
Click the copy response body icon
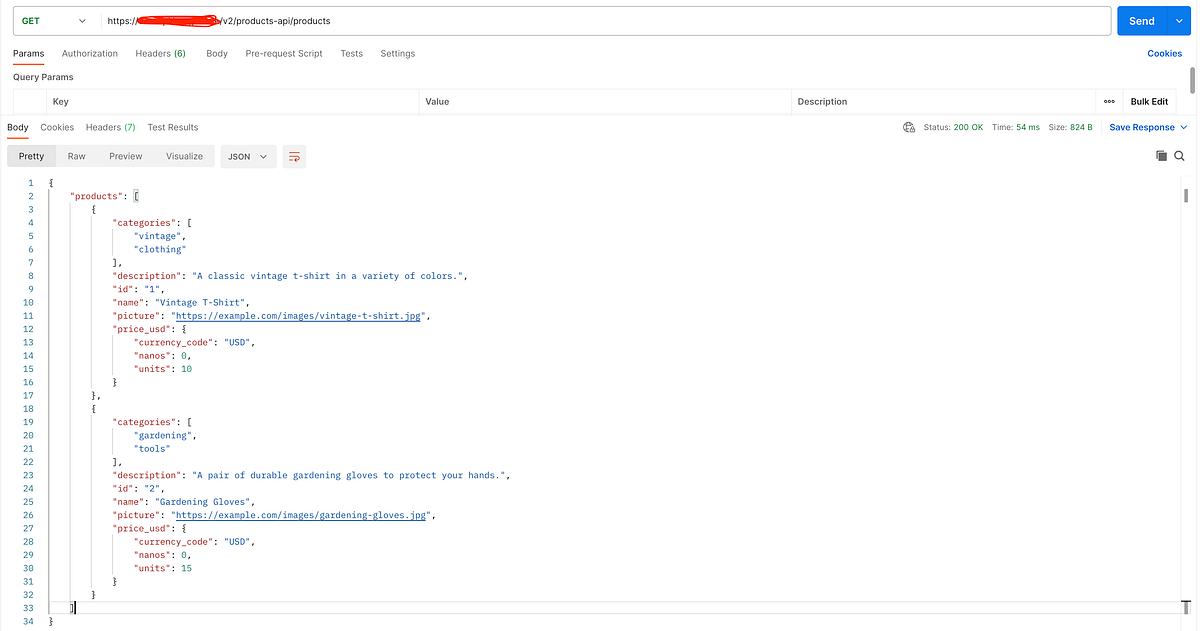(1161, 156)
